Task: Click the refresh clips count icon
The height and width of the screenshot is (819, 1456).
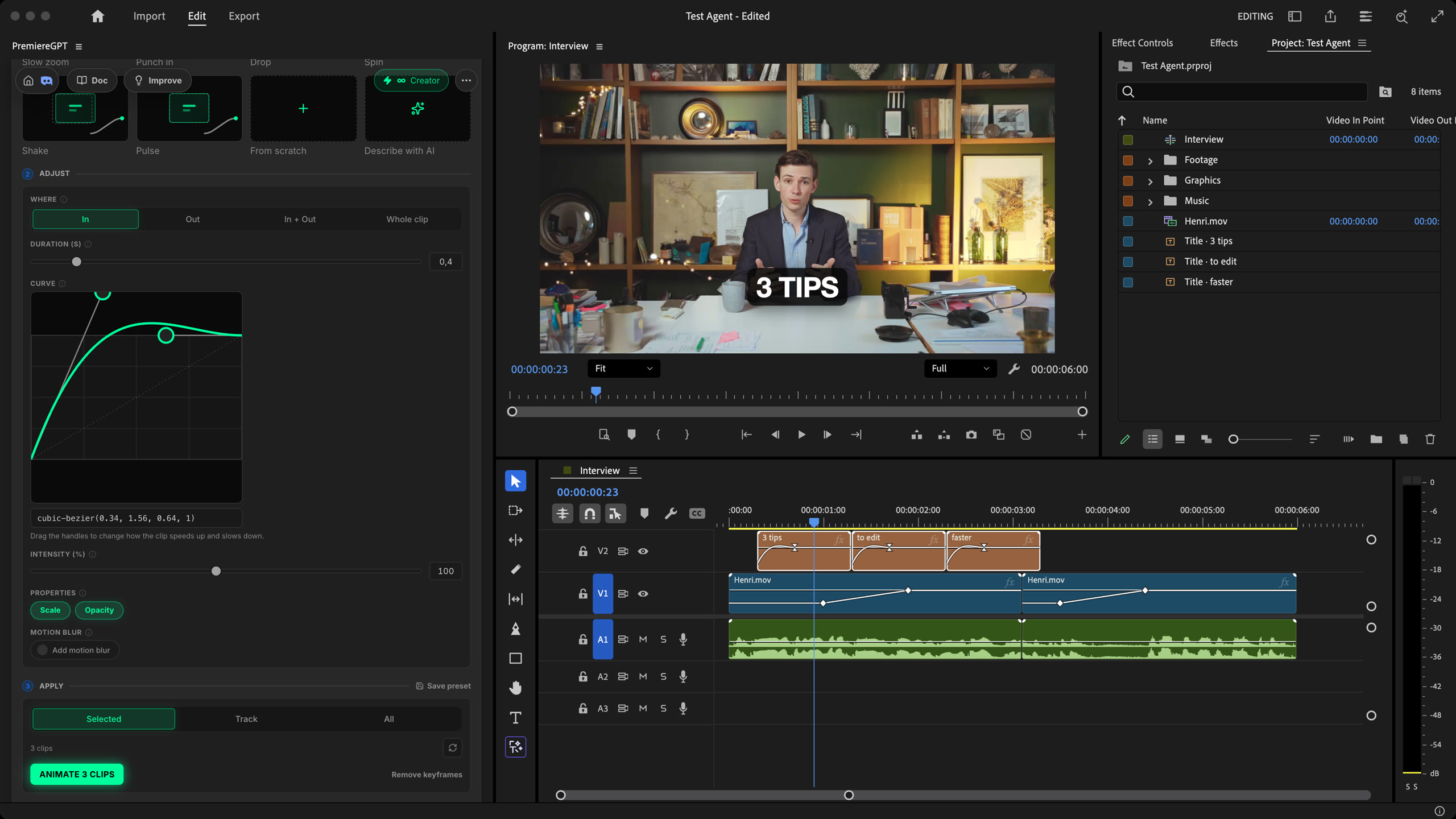Action: tap(452, 748)
